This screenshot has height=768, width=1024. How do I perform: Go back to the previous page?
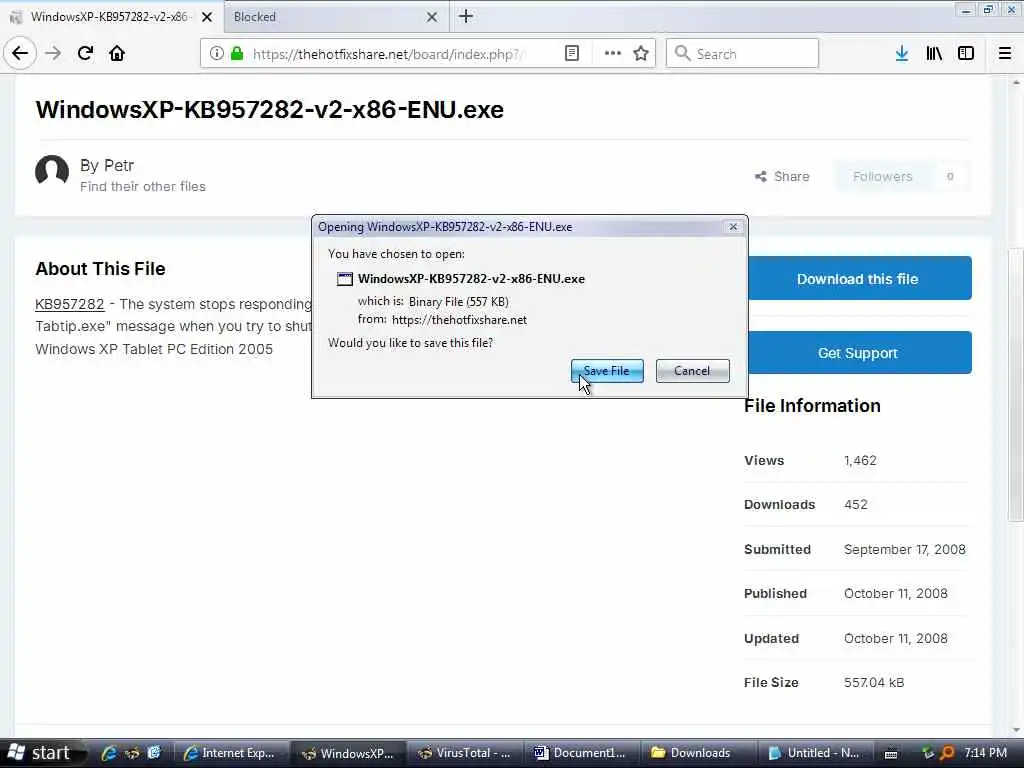pyautogui.click(x=20, y=53)
